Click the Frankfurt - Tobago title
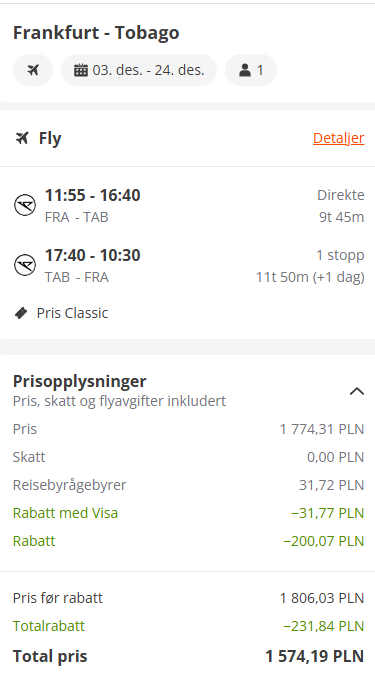The height and width of the screenshot is (674, 375). pos(96,33)
